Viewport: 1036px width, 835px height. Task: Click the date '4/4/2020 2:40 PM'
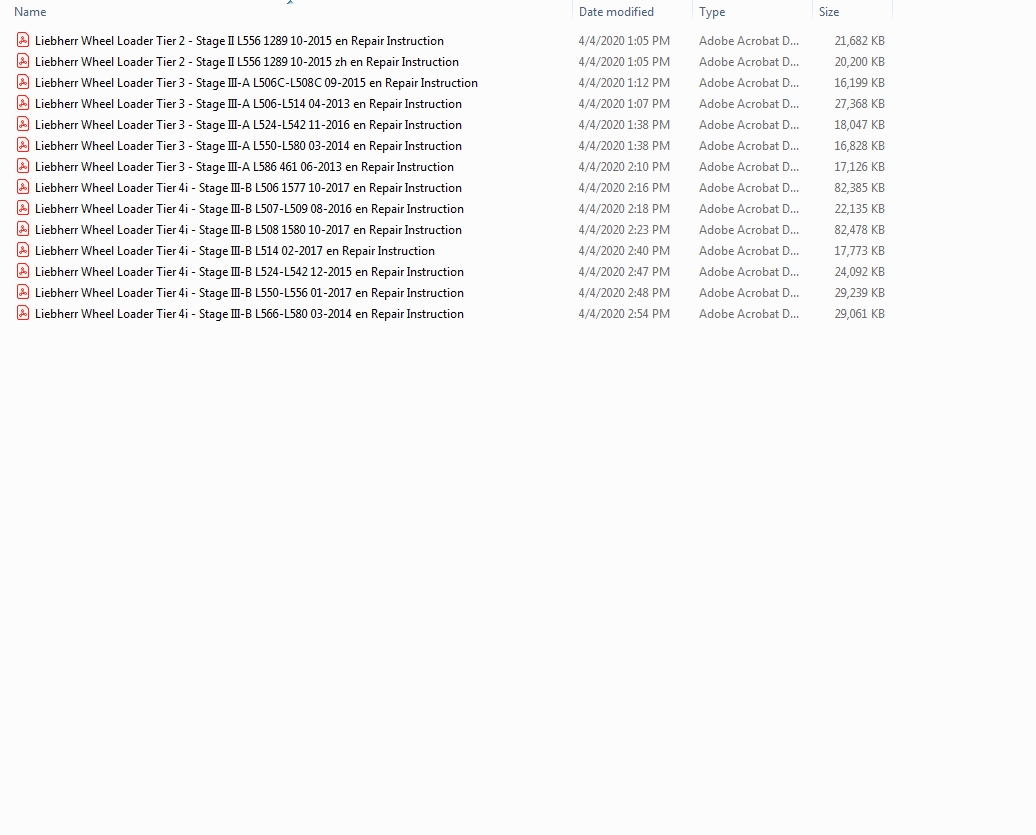tap(624, 251)
